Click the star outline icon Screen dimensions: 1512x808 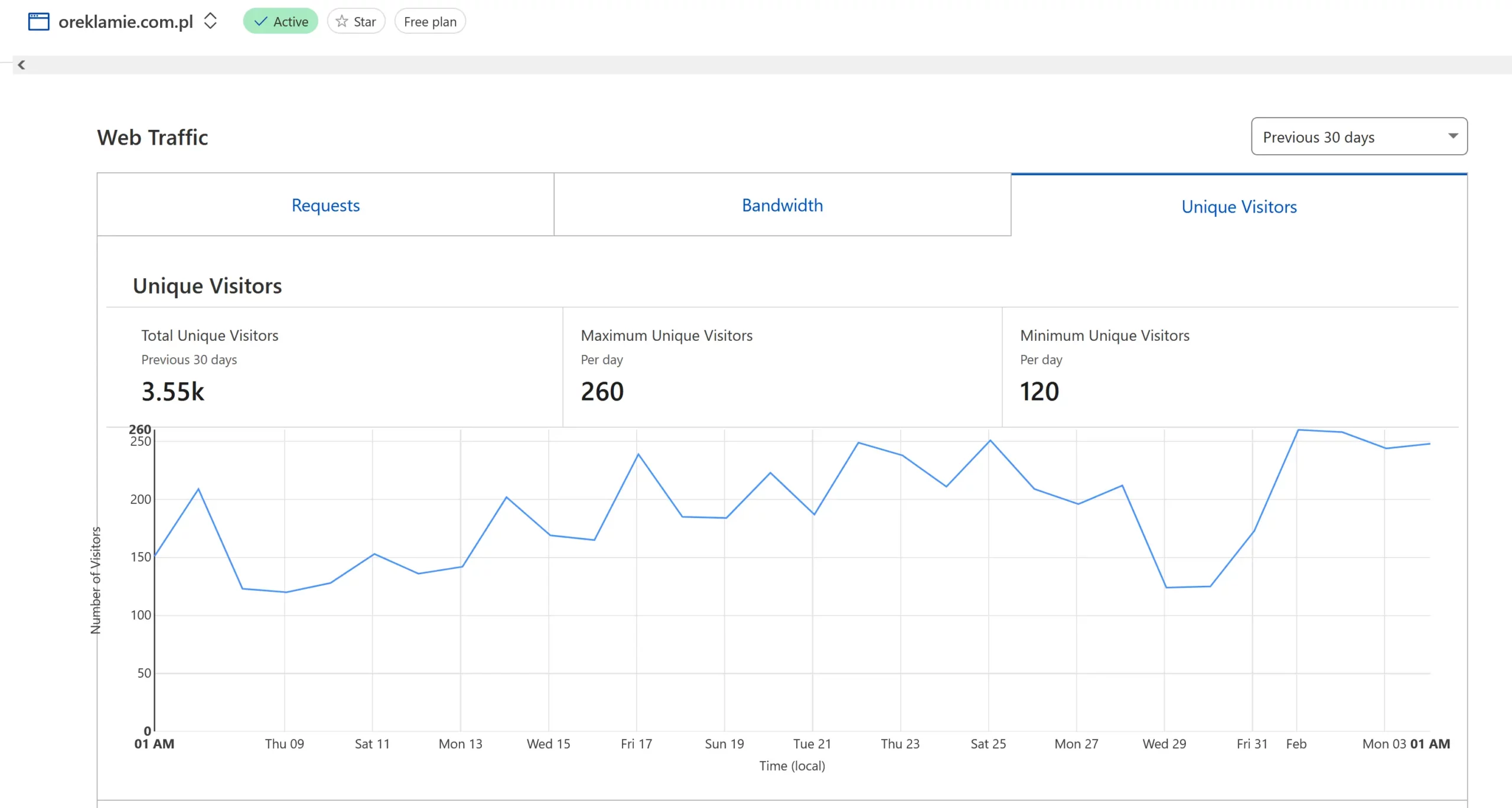(341, 22)
